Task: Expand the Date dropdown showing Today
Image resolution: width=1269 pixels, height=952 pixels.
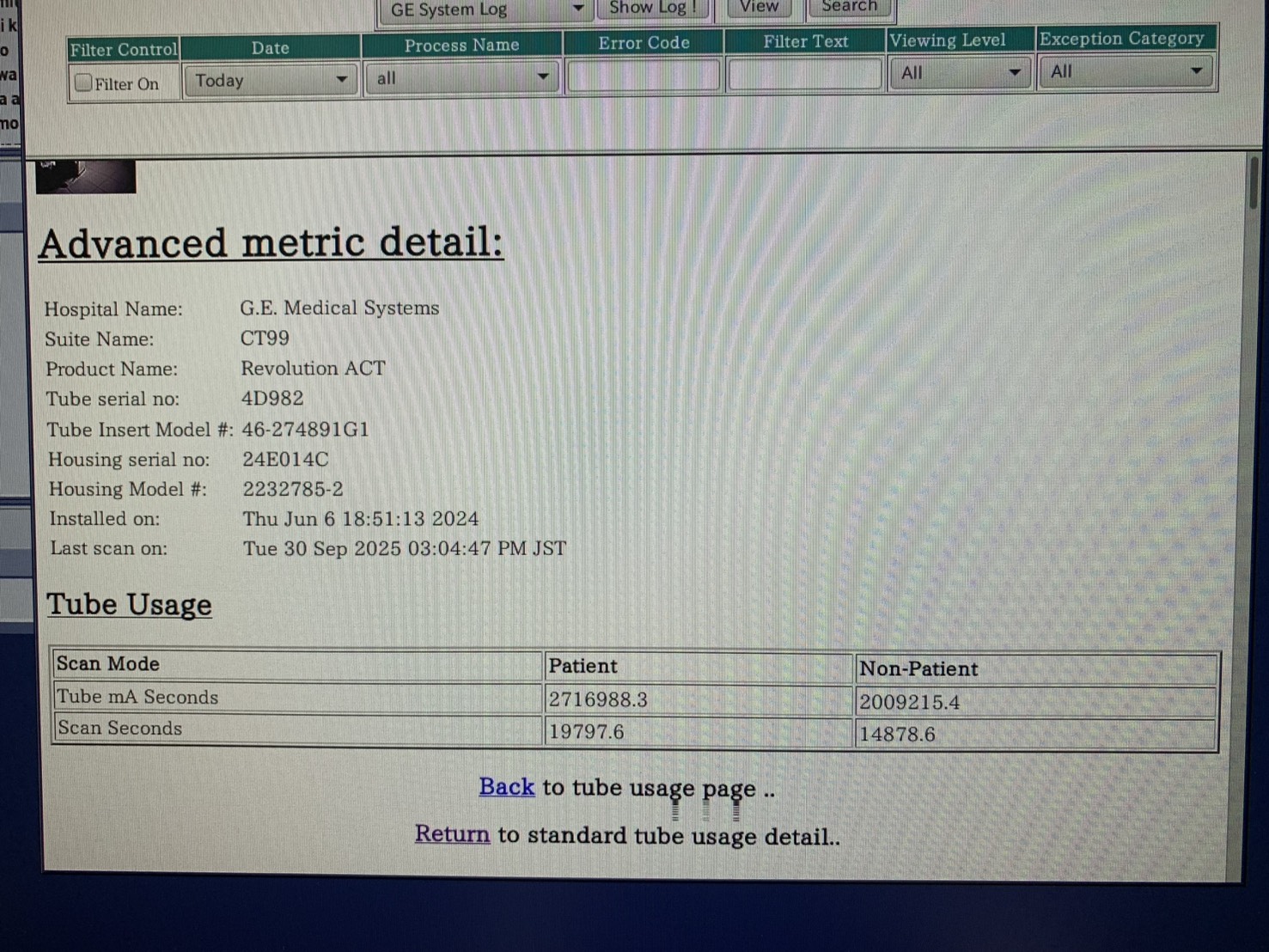Action: coord(270,80)
